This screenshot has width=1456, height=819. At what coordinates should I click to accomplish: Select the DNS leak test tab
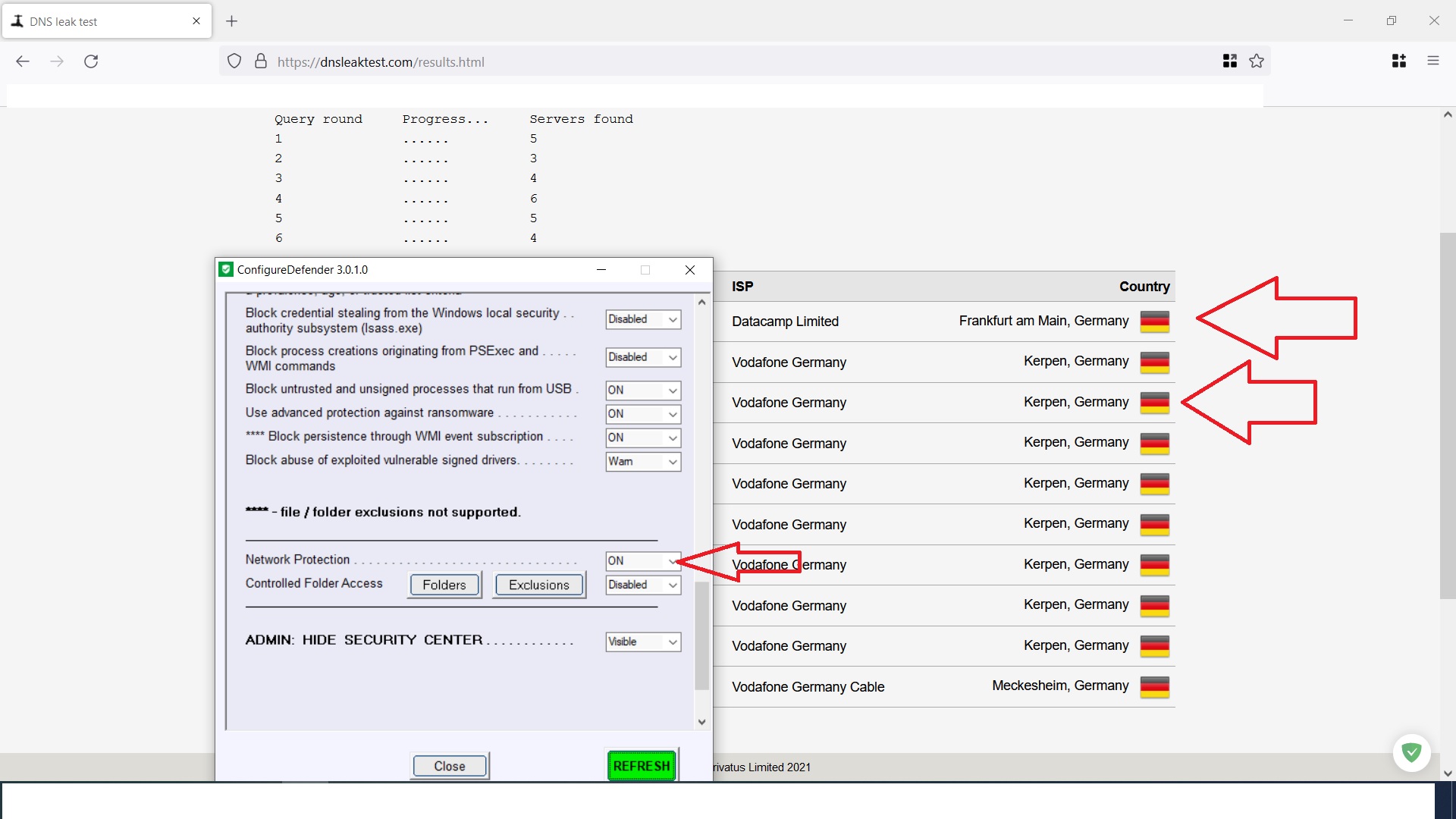99,21
